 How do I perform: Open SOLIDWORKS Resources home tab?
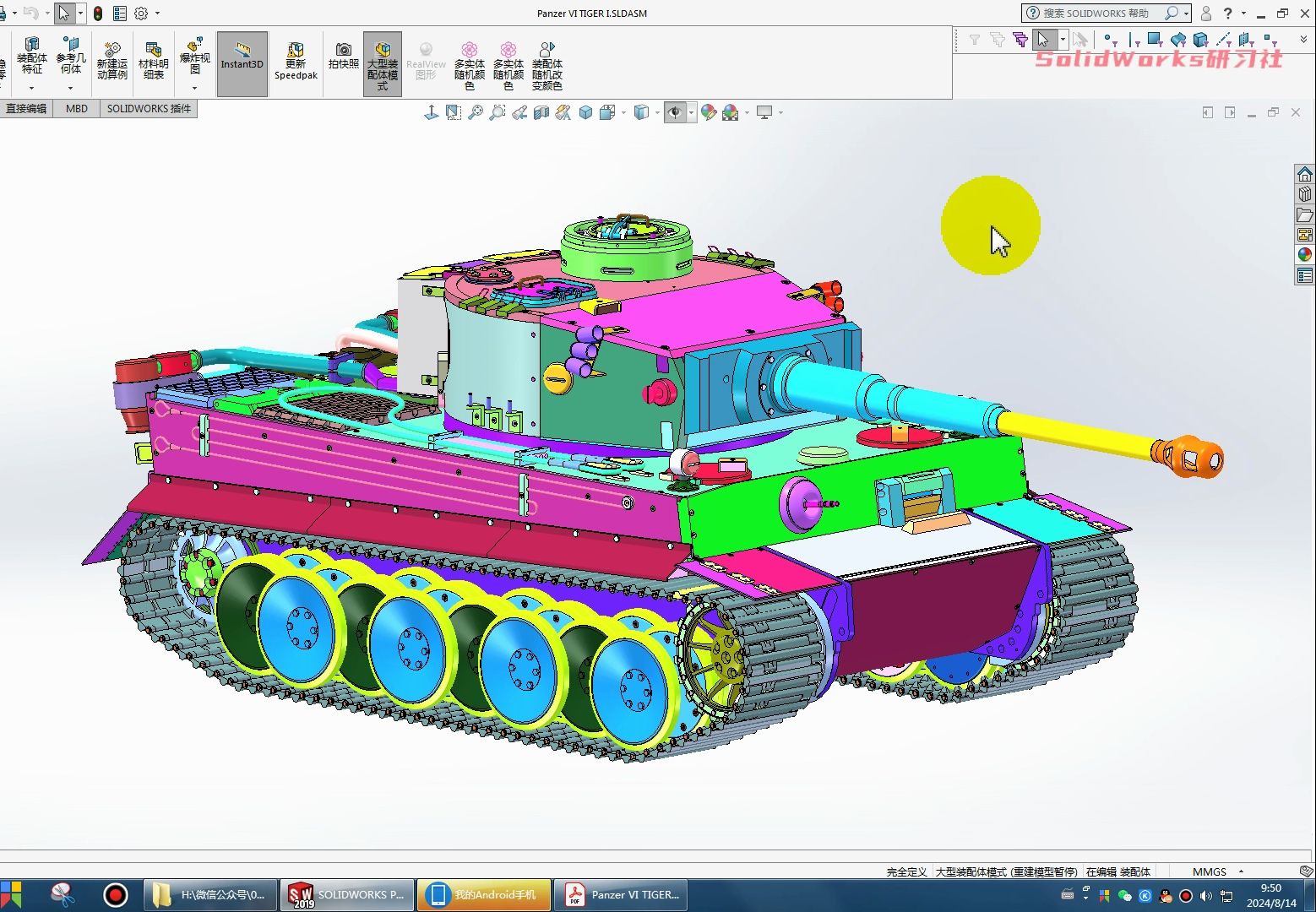[1305, 174]
